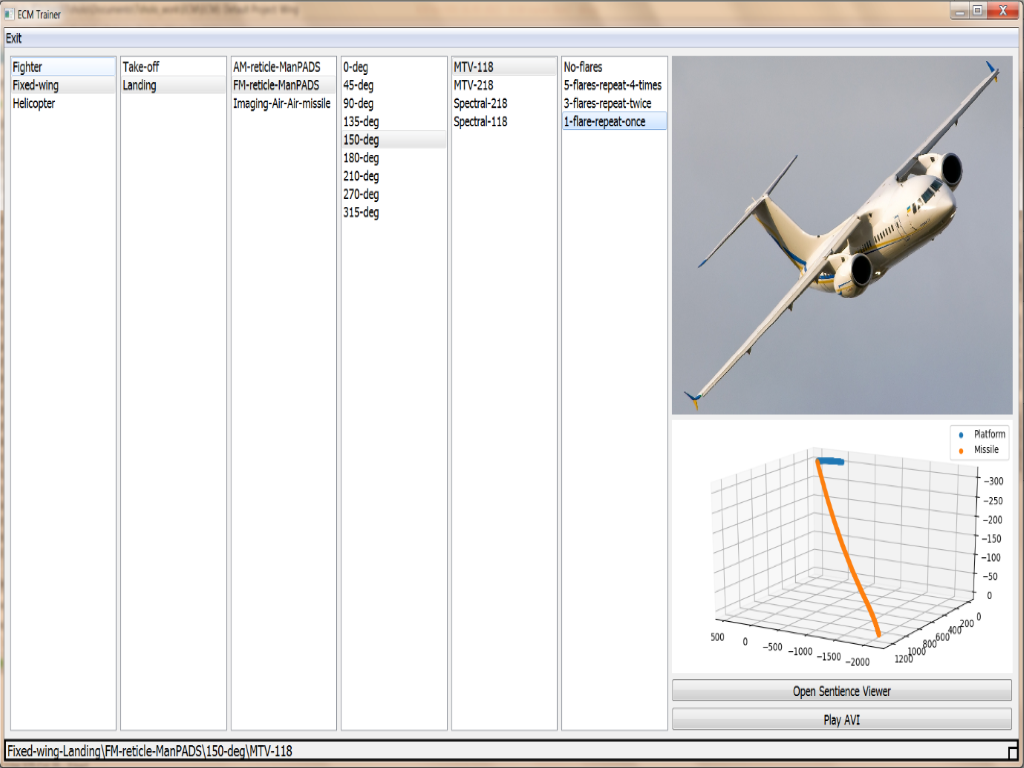Select 180-deg aspect angle
1024x768 pixels.
coord(361,158)
